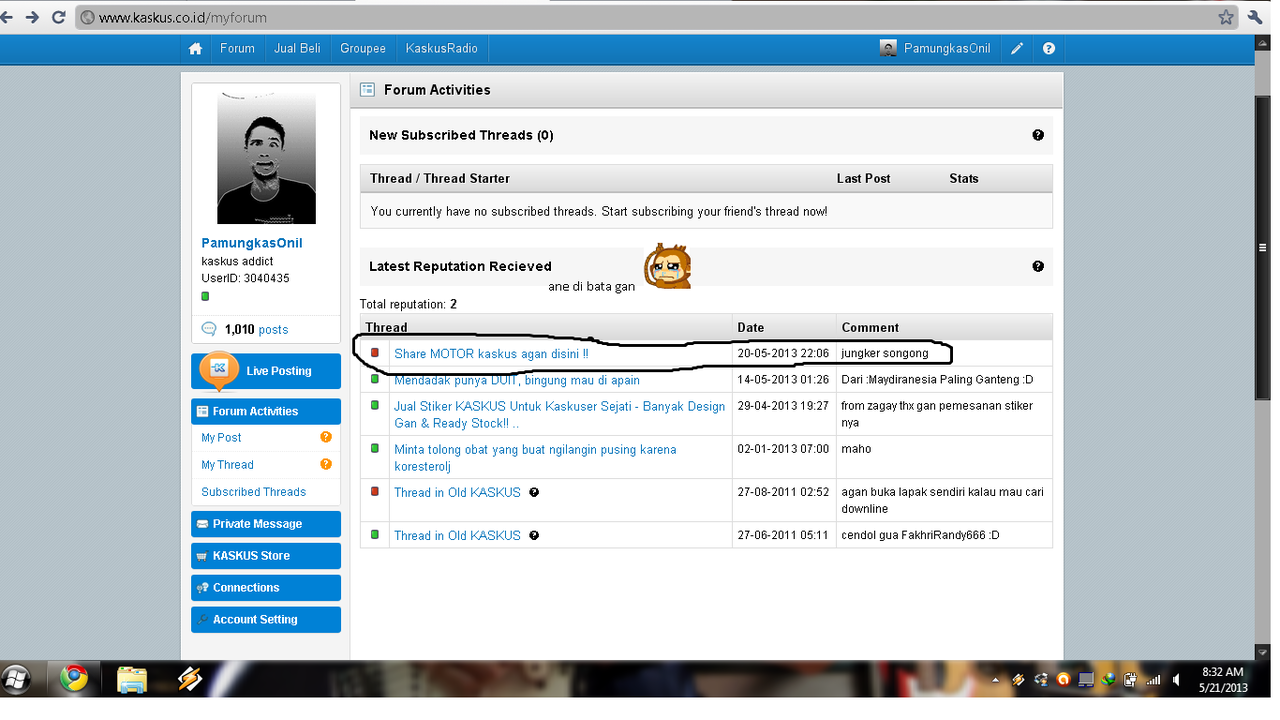This screenshot has height=720, width=1280.
Task: Open help for New Subscribed Threads
Action: [x=1038, y=135]
